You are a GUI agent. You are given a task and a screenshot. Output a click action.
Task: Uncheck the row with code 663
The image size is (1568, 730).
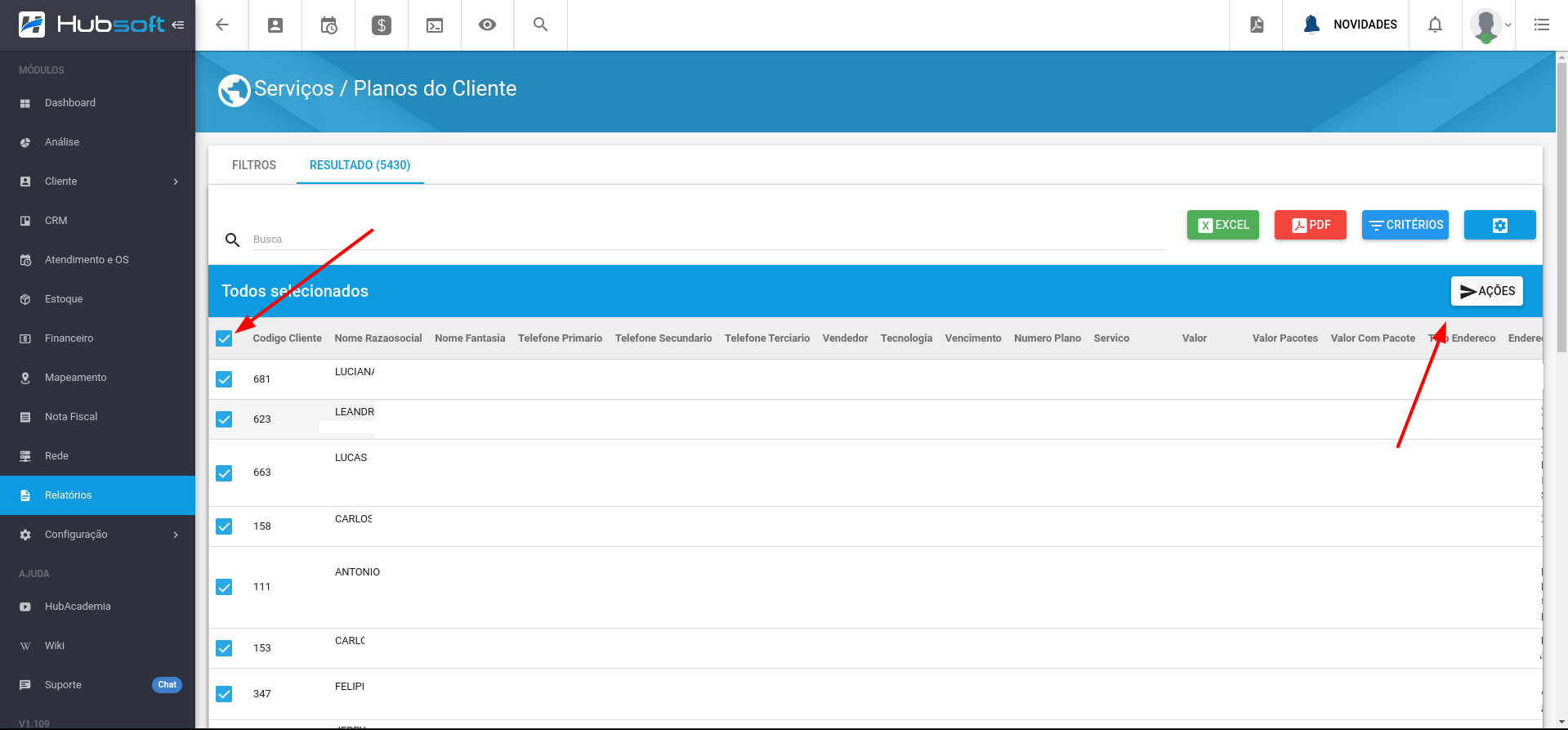pos(224,473)
